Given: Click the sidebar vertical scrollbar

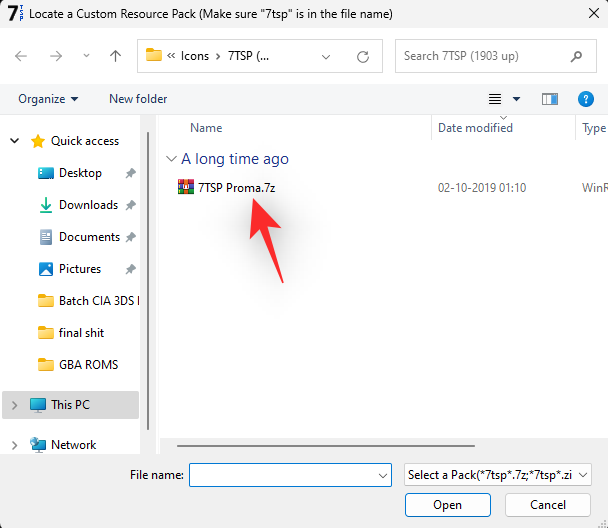Looking at the screenshot, I should (x=148, y=281).
